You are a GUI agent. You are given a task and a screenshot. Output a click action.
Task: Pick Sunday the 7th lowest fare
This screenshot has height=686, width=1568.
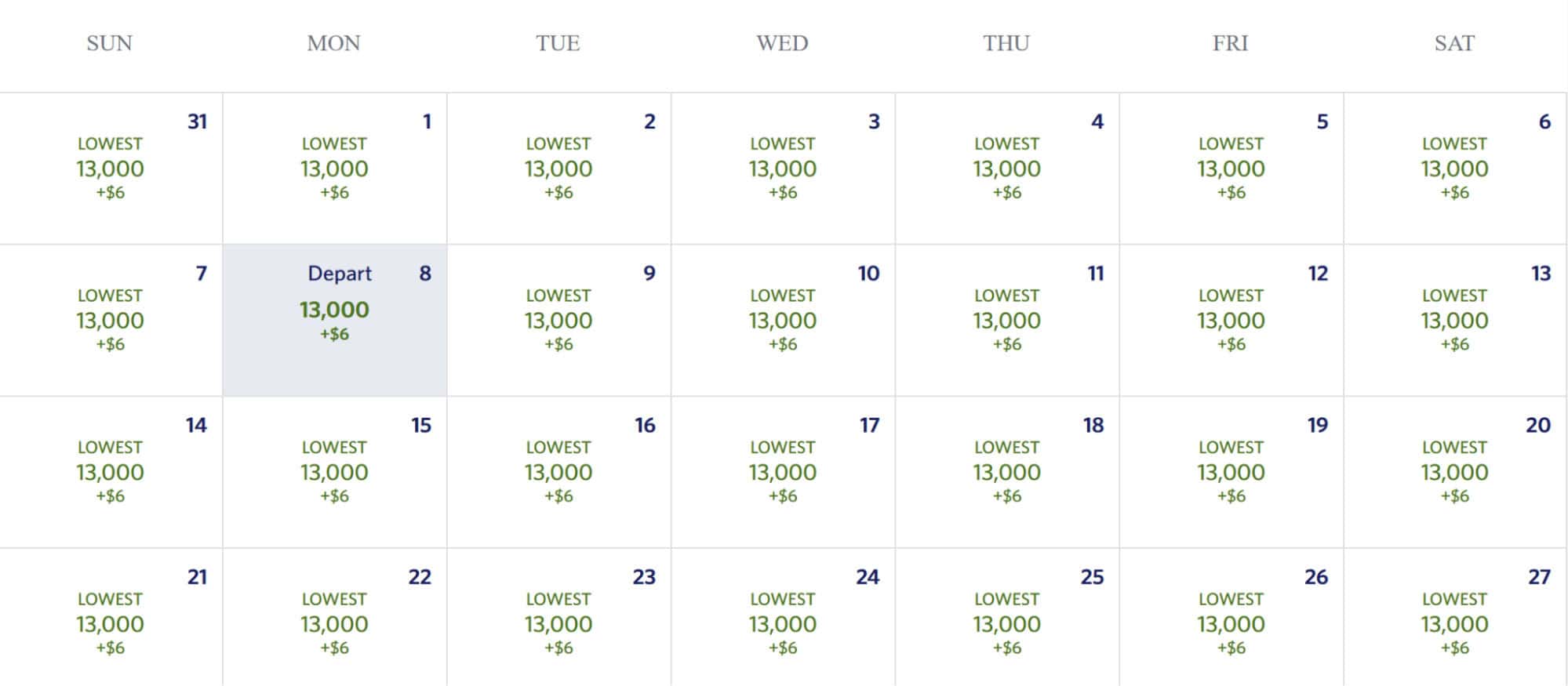point(111,320)
